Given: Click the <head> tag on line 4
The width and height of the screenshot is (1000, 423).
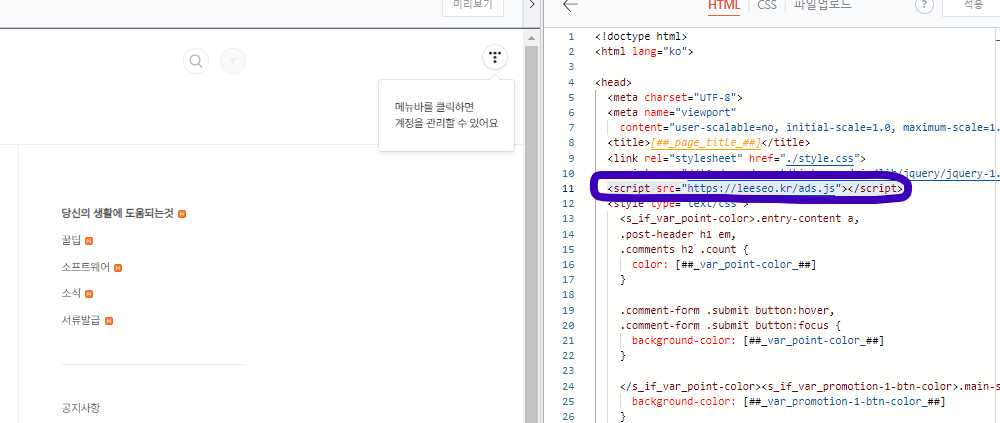Looking at the screenshot, I should click(614, 82).
